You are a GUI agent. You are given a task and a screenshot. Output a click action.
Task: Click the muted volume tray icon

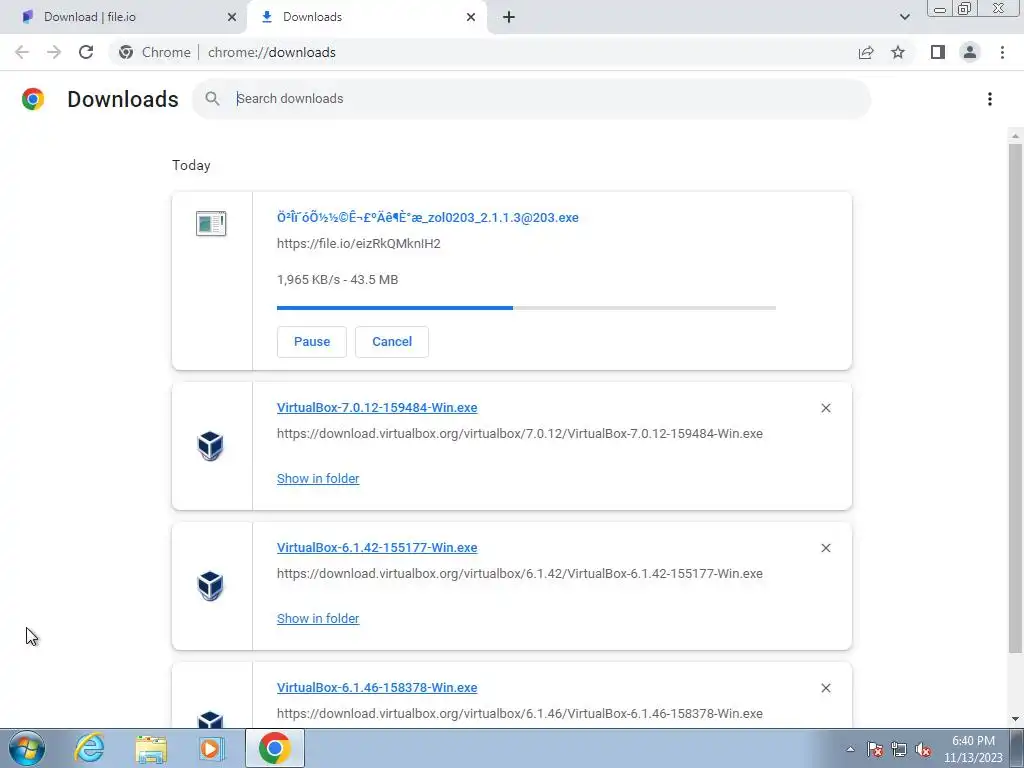923,749
